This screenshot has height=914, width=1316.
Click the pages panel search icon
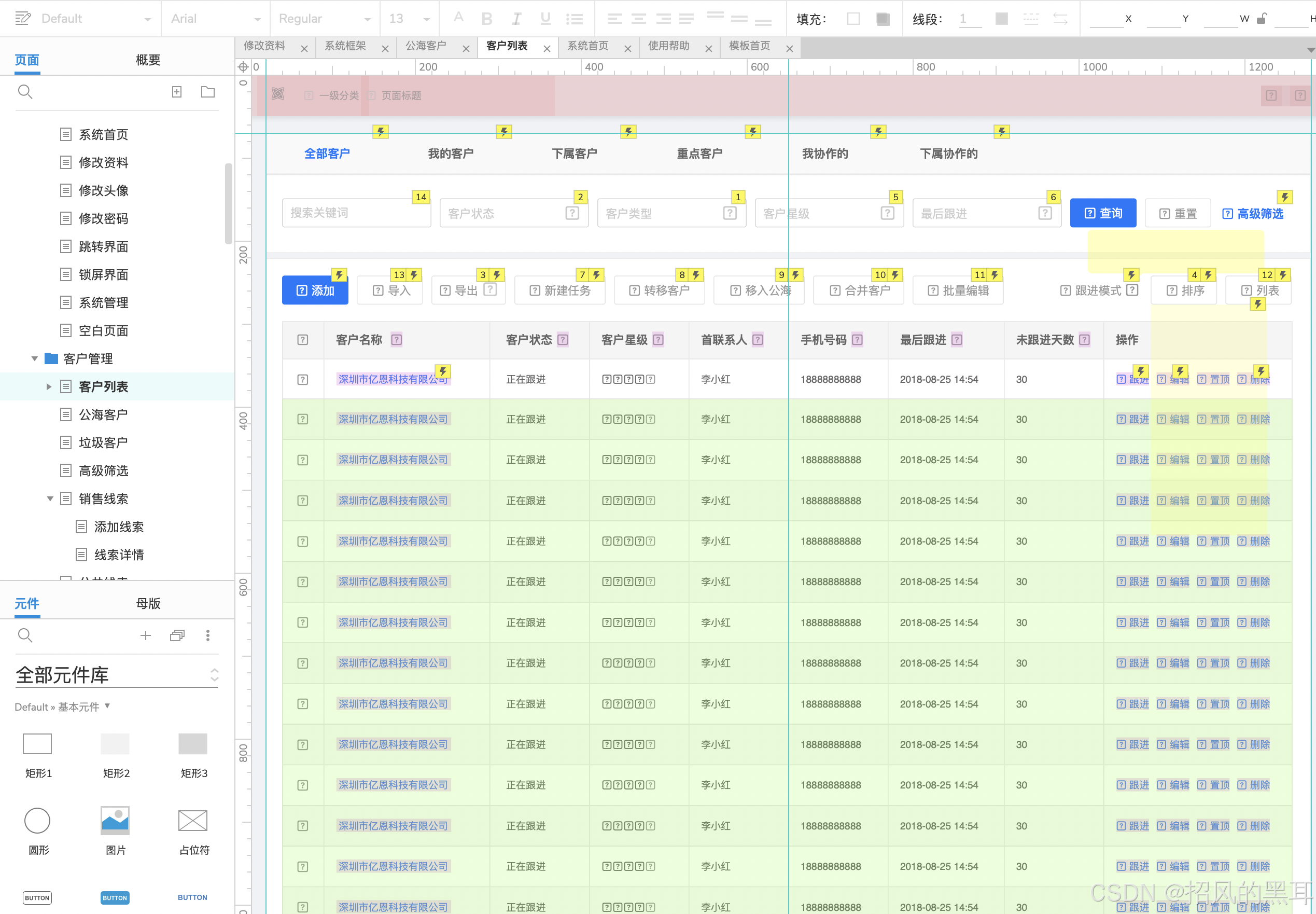25,92
